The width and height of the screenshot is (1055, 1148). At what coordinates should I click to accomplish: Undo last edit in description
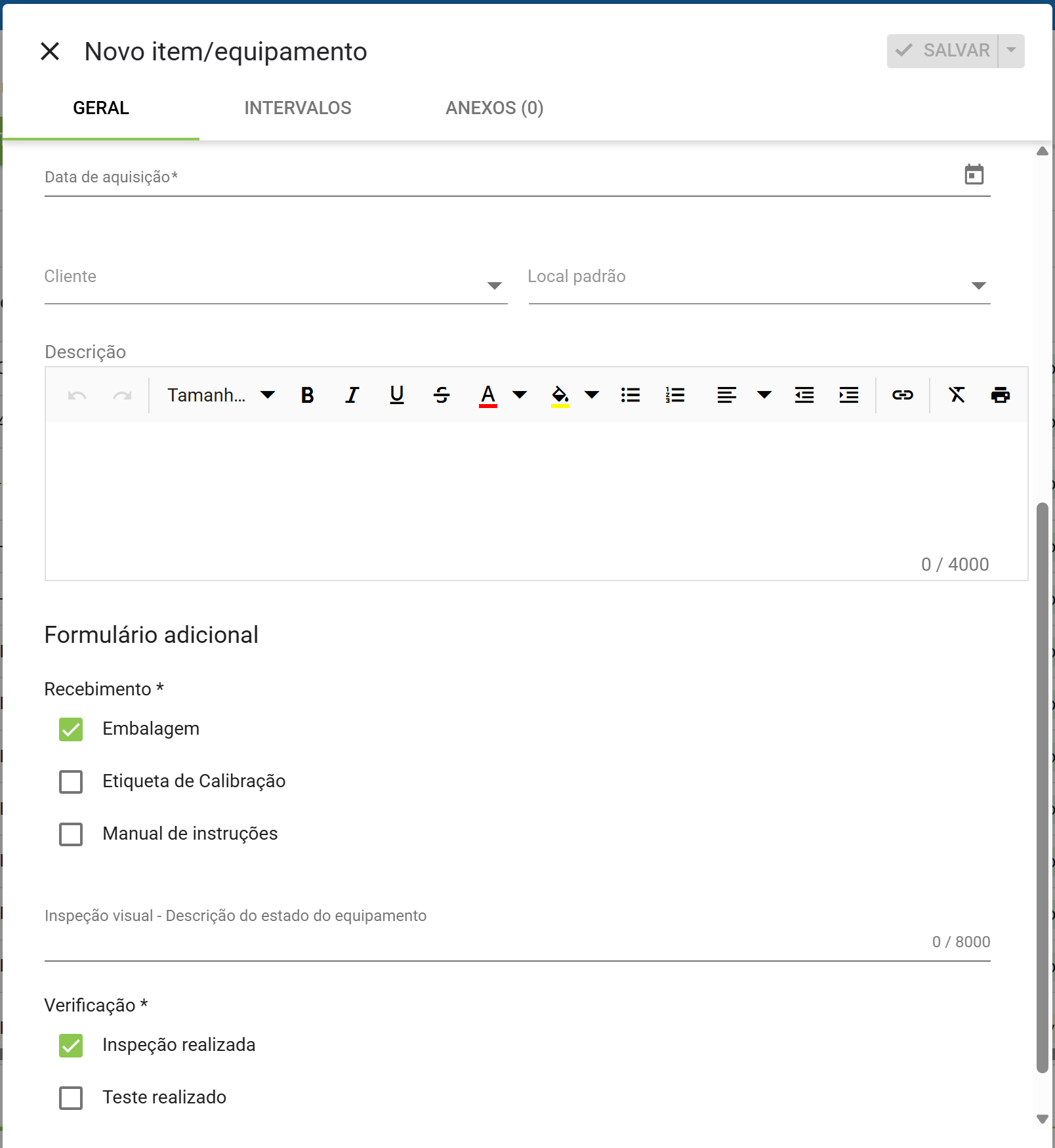(77, 395)
